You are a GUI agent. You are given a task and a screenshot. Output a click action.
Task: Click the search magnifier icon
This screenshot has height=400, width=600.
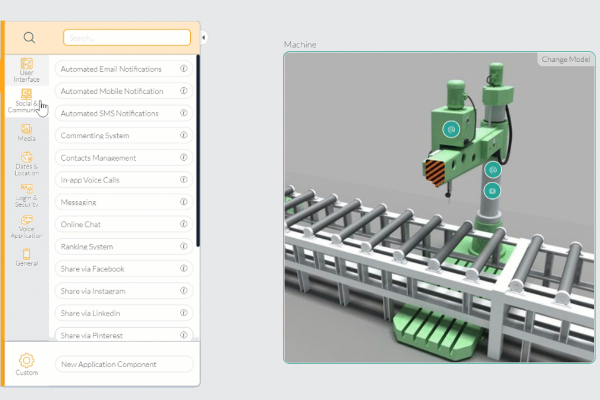click(29, 38)
